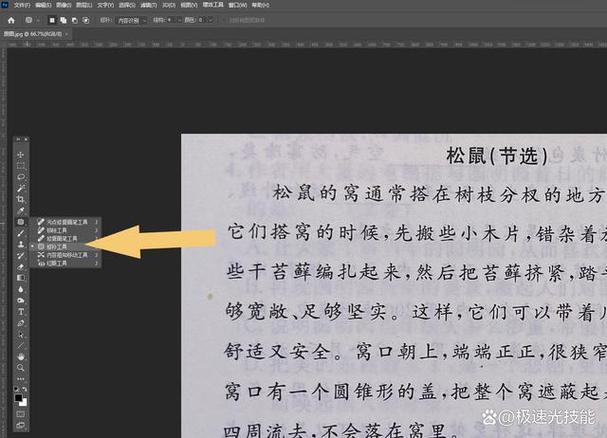This screenshot has width=607, height=438.
Task: Select the Magic Wand tool
Action: coord(21,189)
